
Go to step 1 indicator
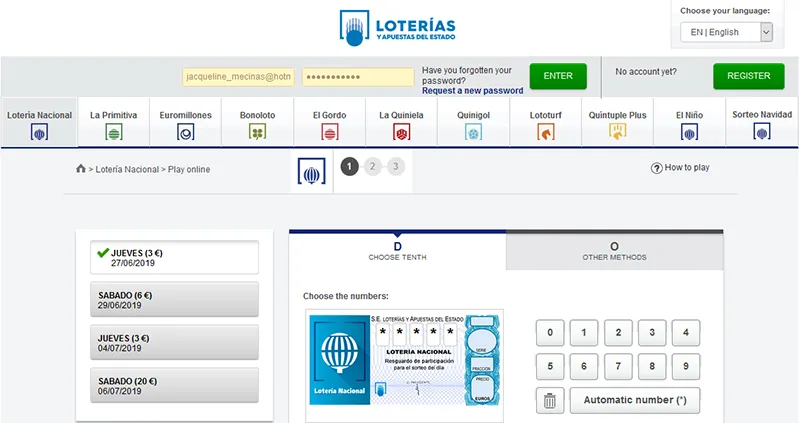tap(349, 166)
